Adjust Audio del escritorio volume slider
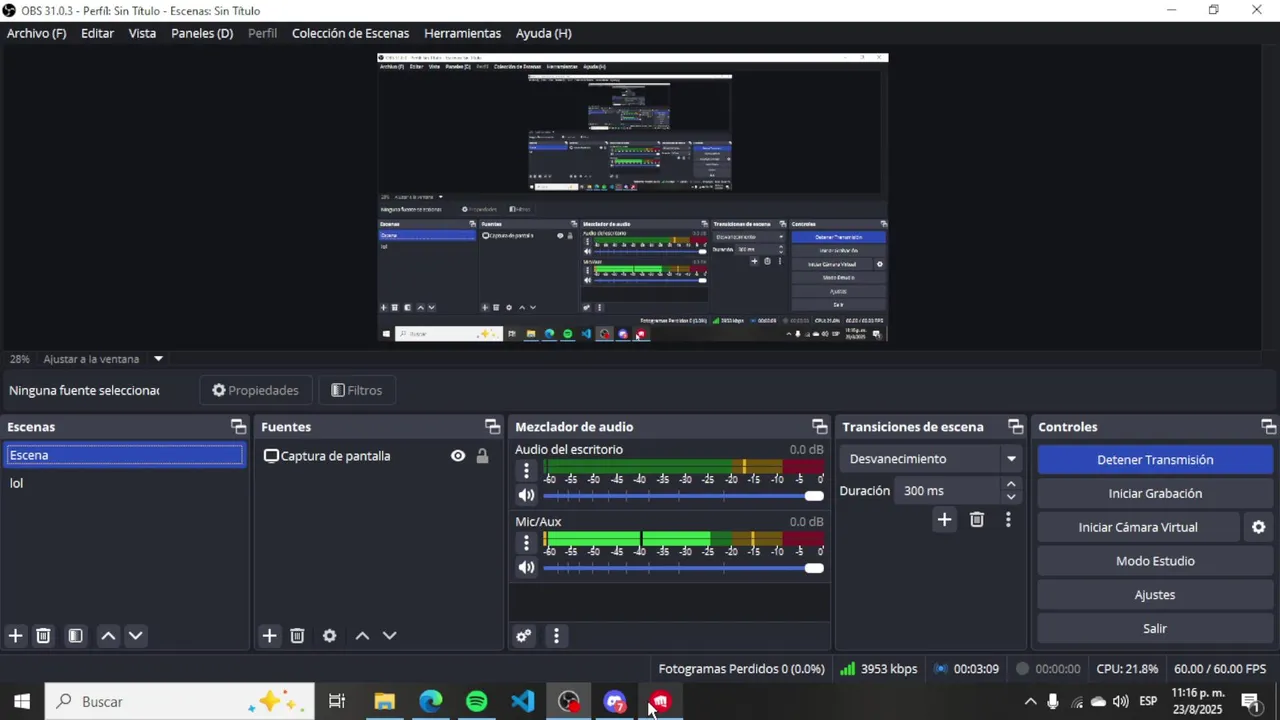 point(683,496)
